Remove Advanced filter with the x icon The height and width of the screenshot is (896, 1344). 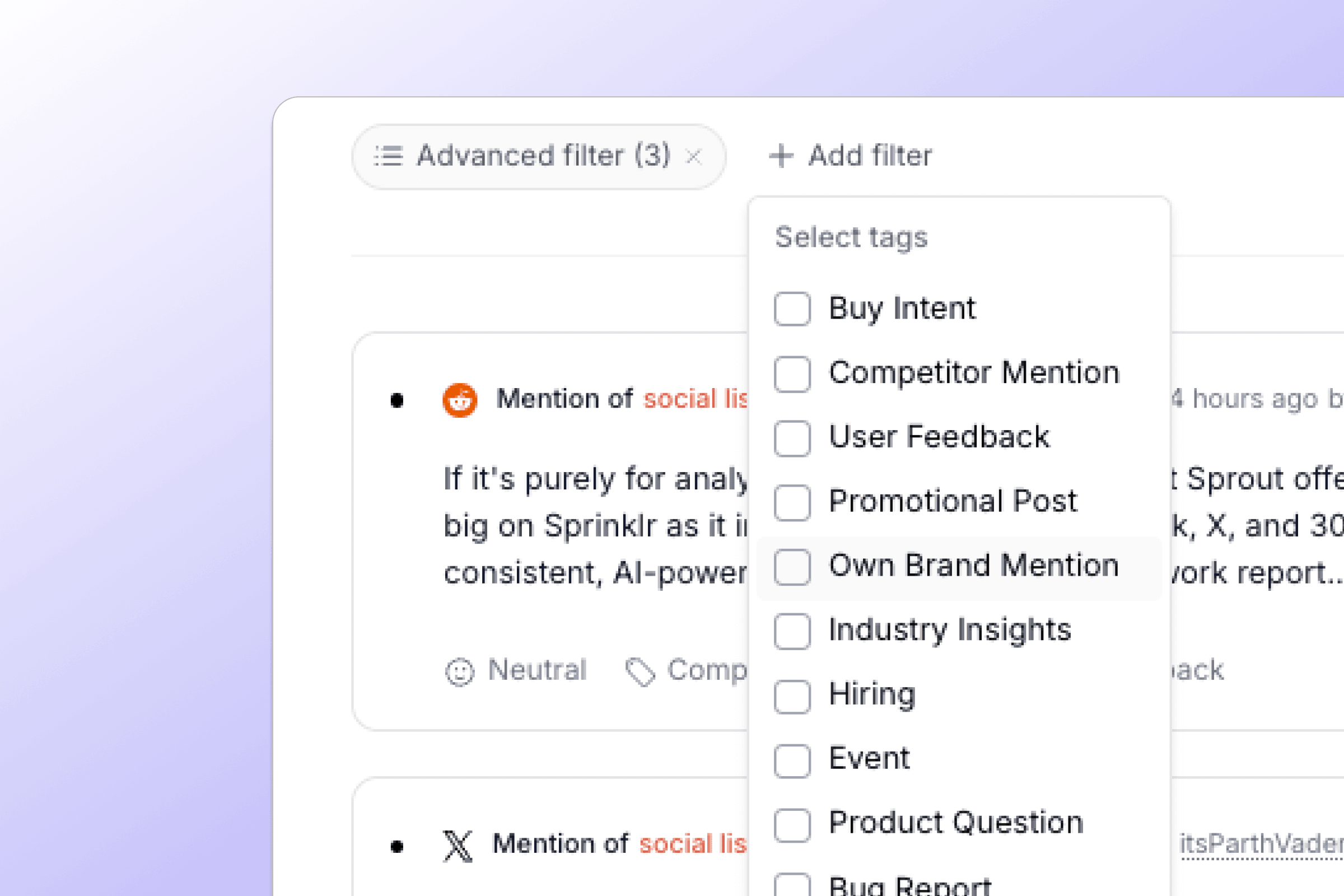[x=694, y=157]
